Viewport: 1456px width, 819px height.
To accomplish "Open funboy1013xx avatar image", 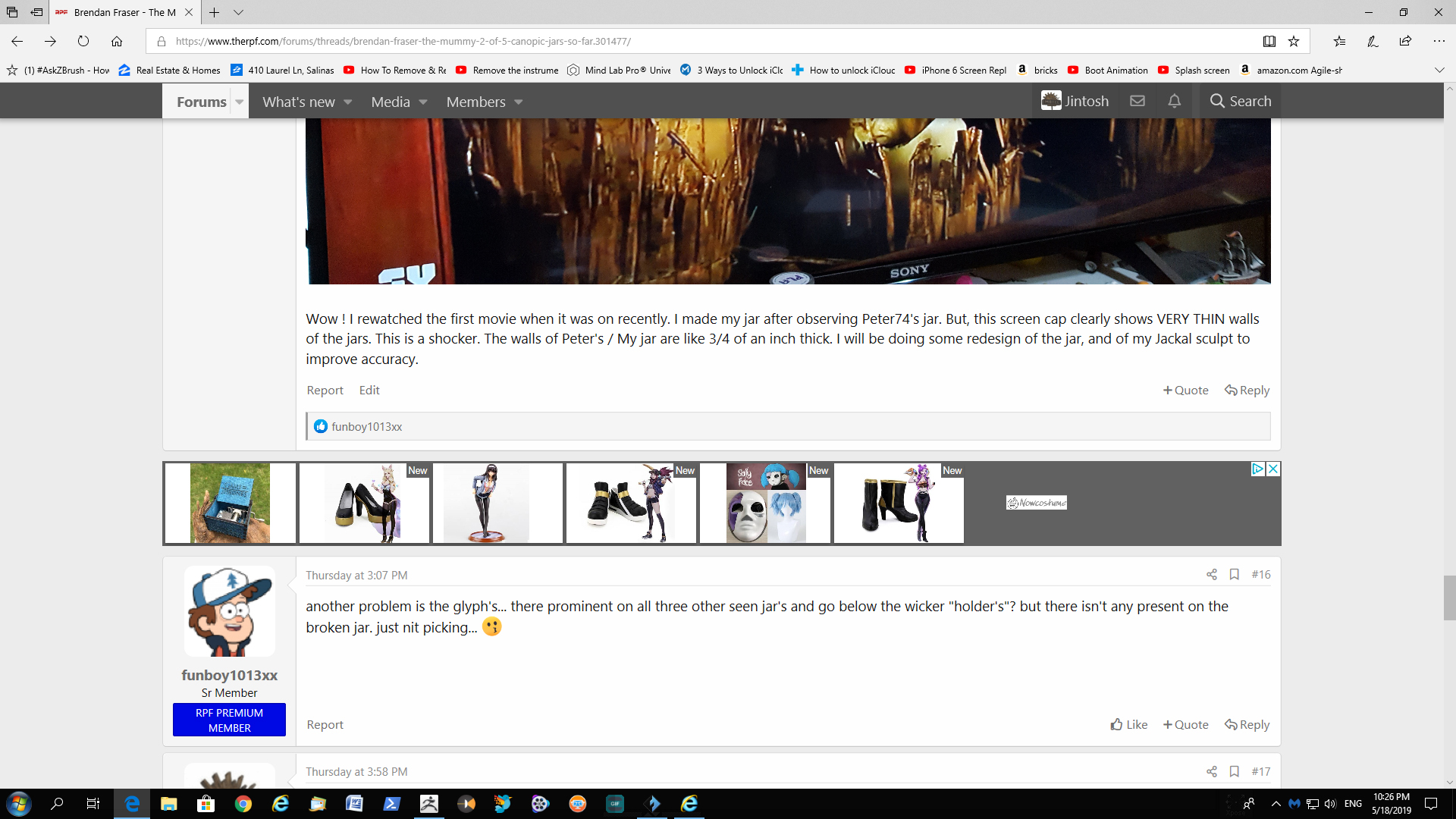I will click(x=229, y=611).
